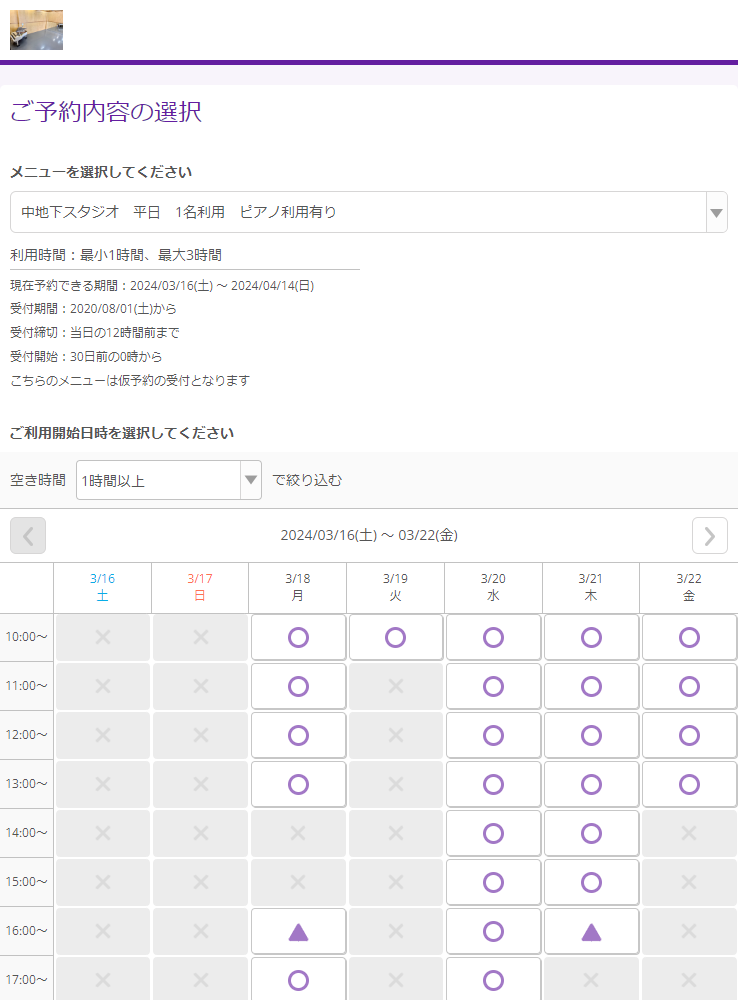Select the 10:00 slot on Monday 3/18
Viewport: 738px width, 1000px height.
coord(298,637)
